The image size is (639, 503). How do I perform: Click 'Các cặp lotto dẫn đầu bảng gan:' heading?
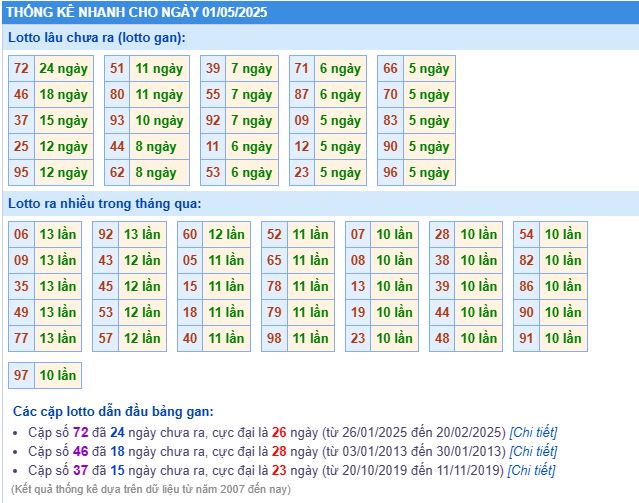[113, 411]
